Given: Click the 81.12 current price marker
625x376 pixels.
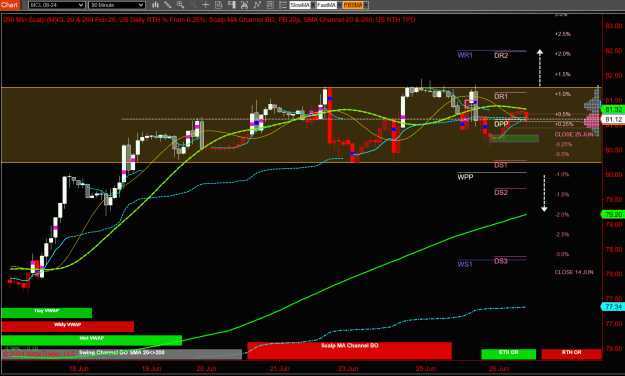Looking at the screenshot, I should (x=613, y=119).
